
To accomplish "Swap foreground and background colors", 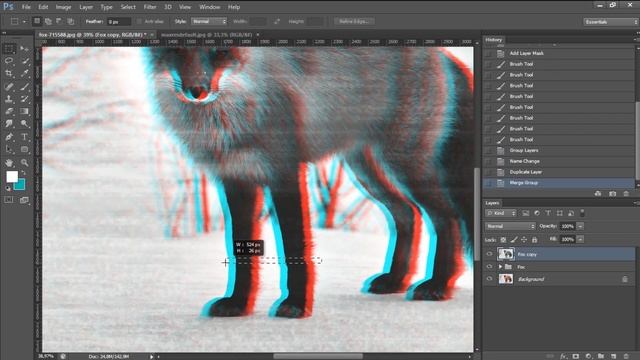I will point(23,173).
